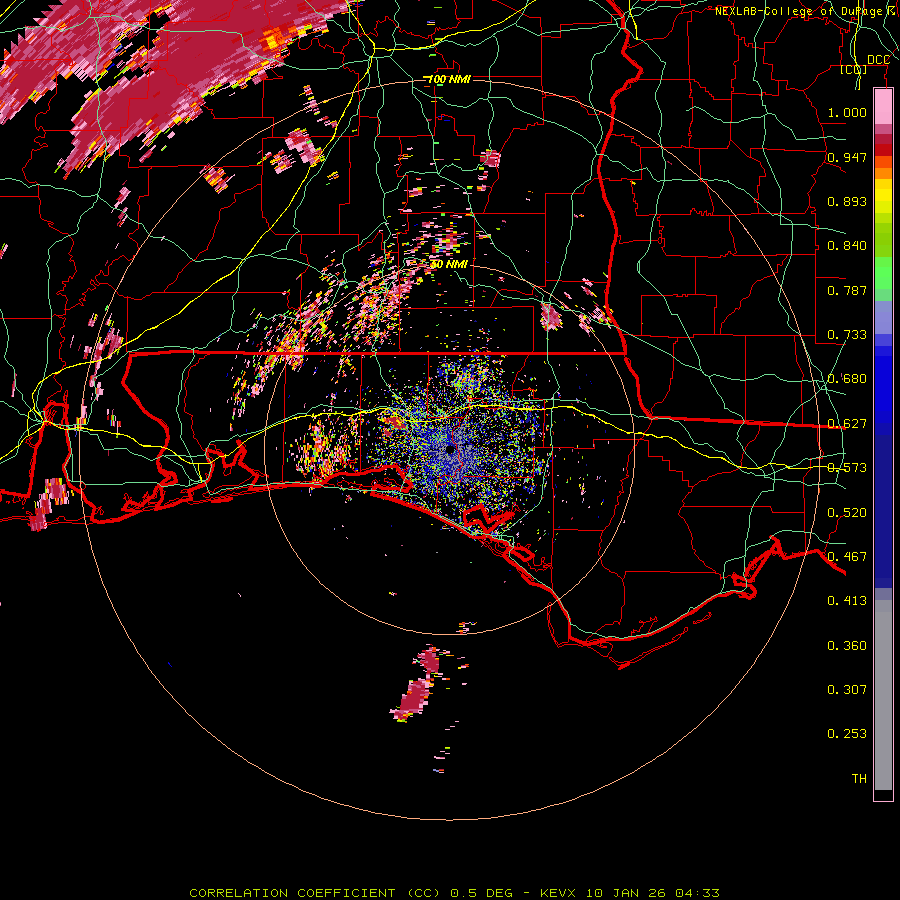900x900 pixels.
Task: Click the 0.467 scale value
Action: [x=847, y=557]
